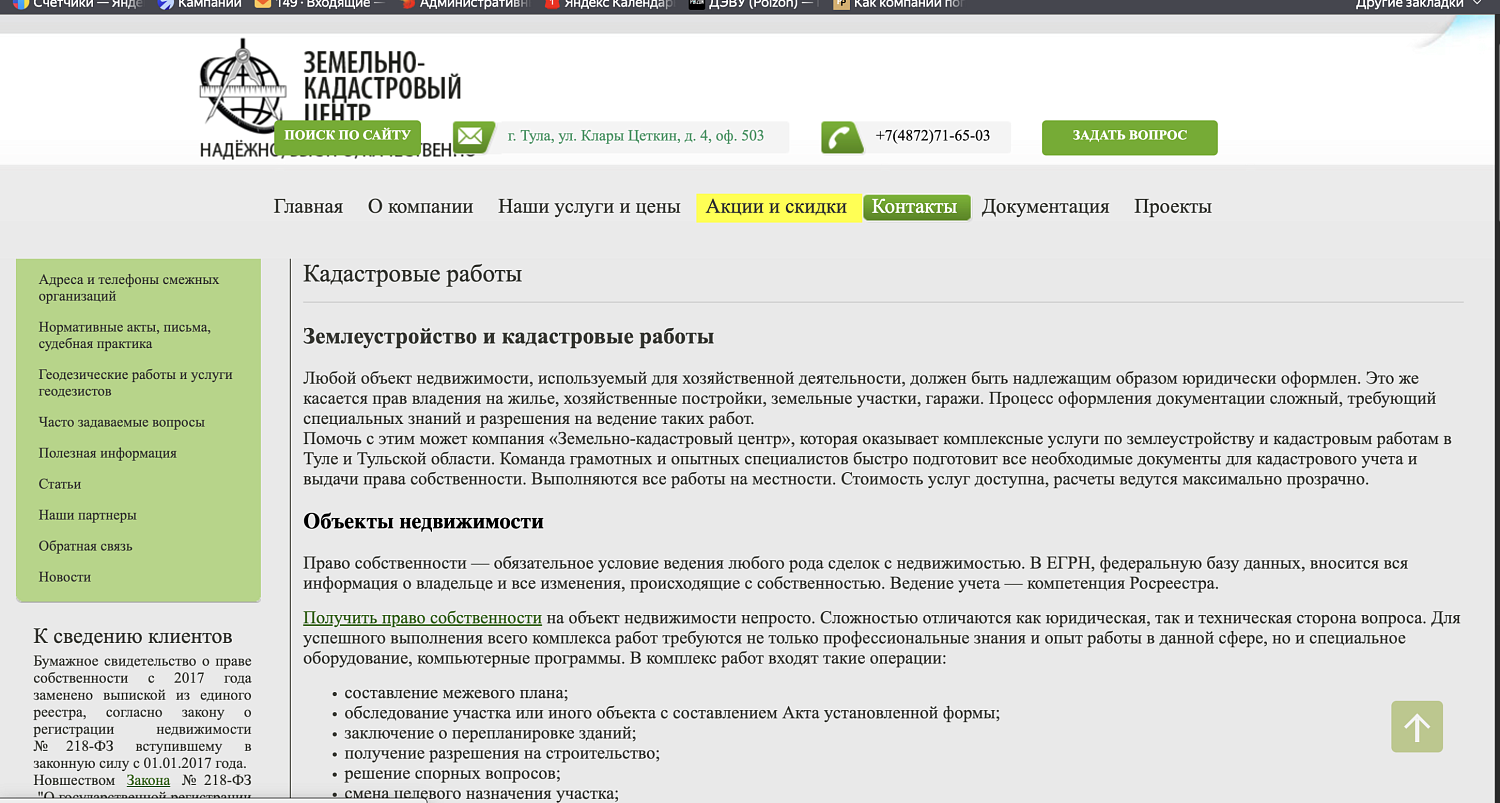Viewport: 1500px width, 803px height.
Task: Click the green phone handset icon
Action: tap(842, 137)
